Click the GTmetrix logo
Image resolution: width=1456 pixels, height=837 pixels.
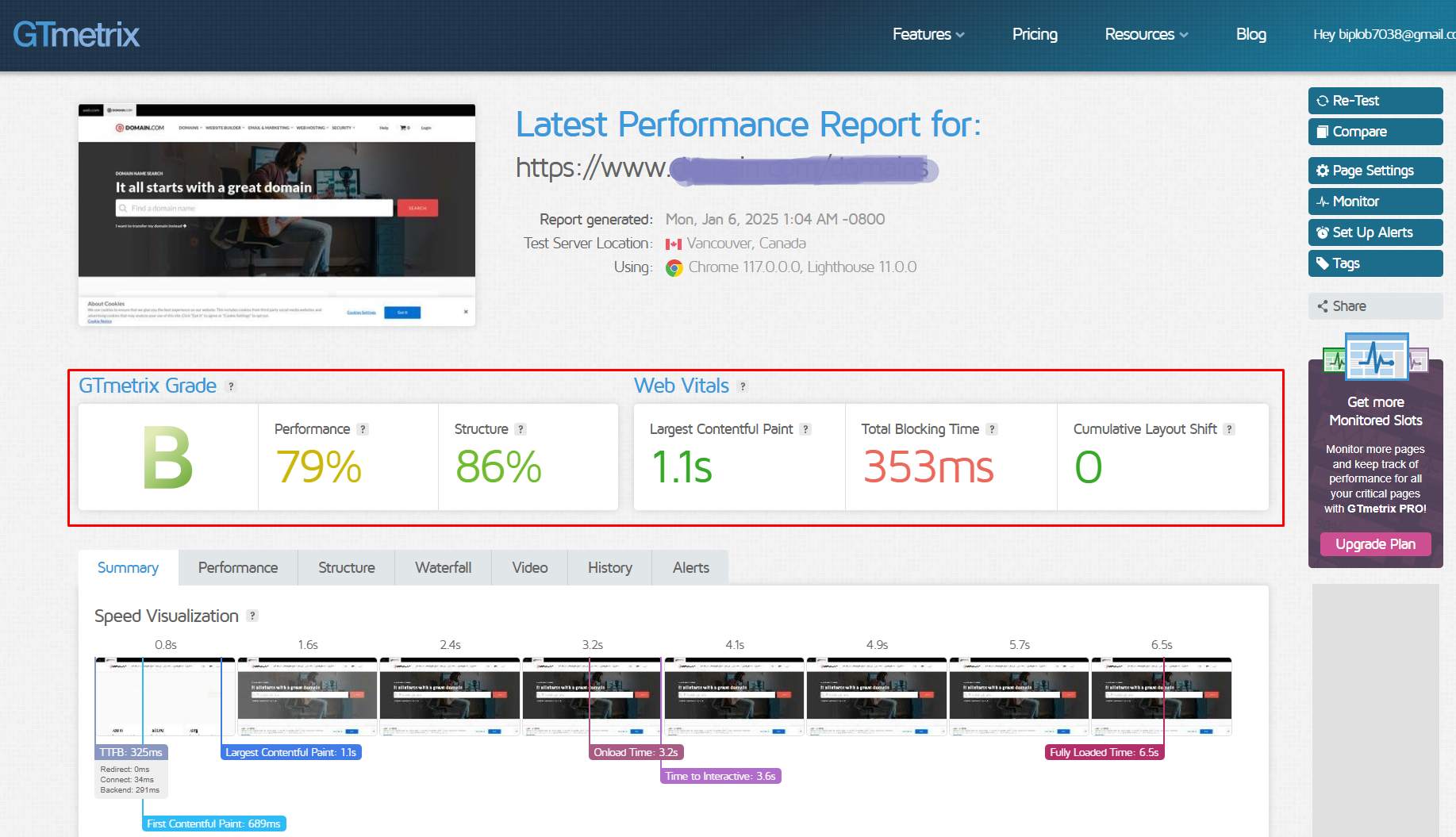click(x=76, y=35)
